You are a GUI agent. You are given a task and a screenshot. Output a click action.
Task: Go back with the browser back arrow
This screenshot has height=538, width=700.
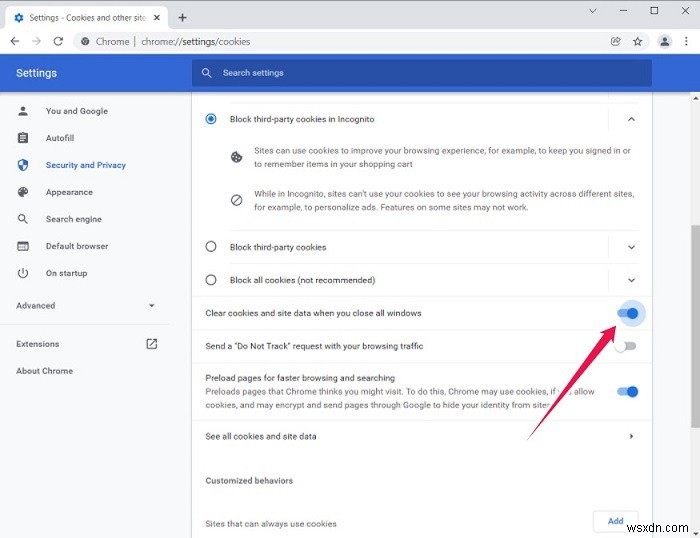tap(15, 42)
